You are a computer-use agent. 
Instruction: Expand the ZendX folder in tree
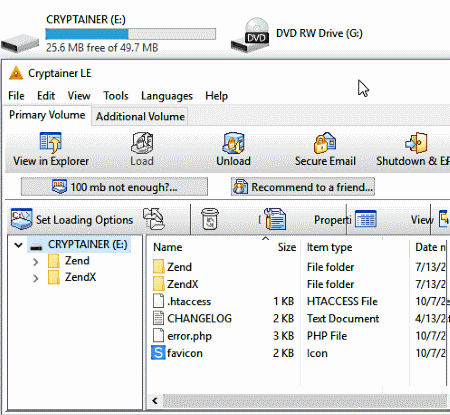click(x=36, y=278)
